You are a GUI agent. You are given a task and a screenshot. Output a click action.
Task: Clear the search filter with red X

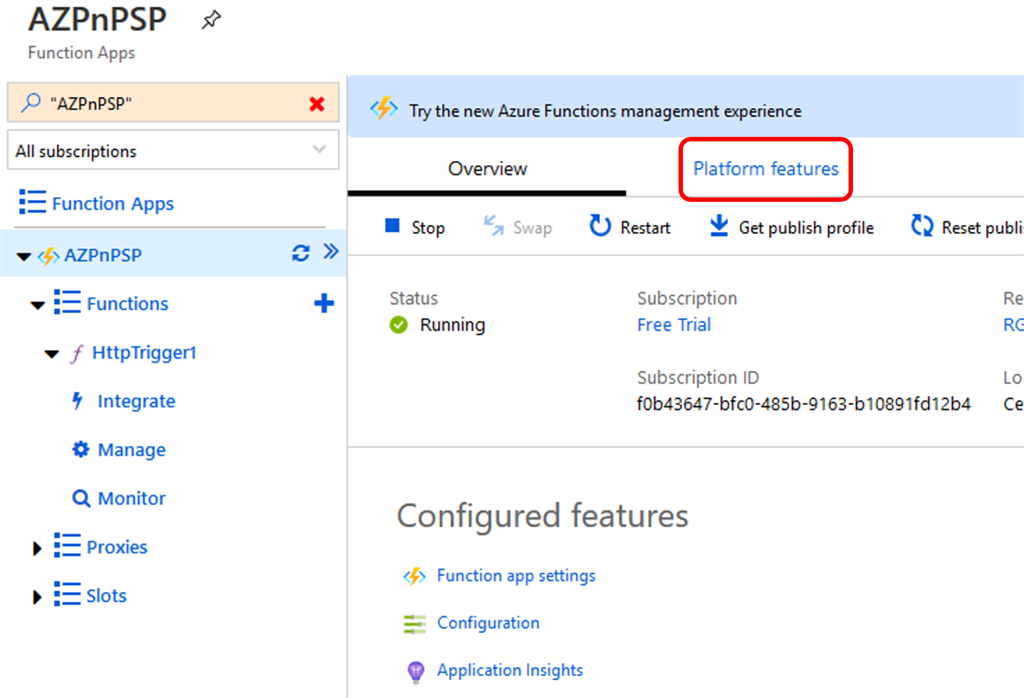pyautogui.click(x=317, y=103)
